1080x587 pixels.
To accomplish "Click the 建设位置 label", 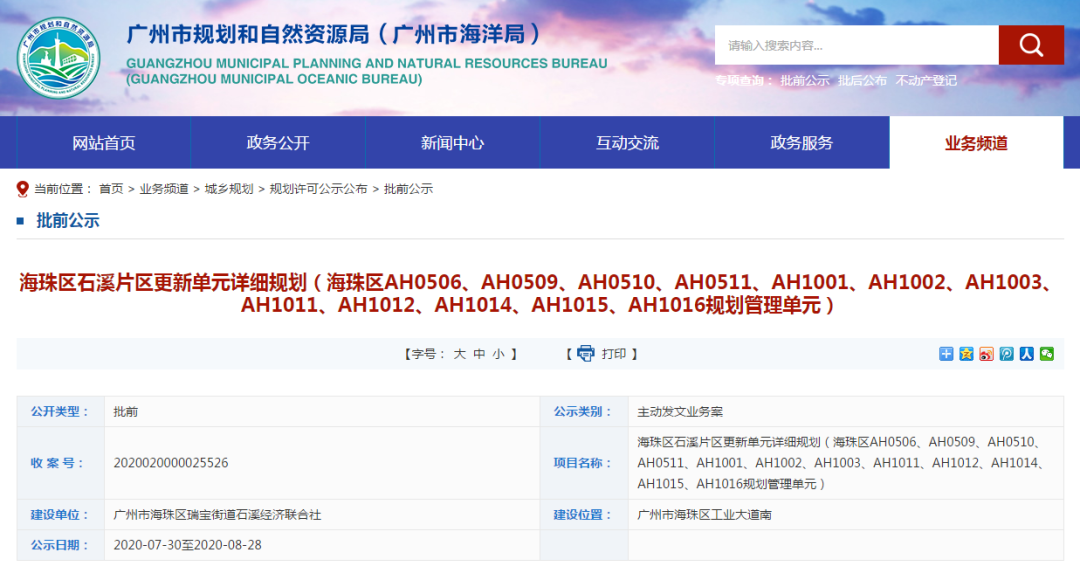I will 583,515.
